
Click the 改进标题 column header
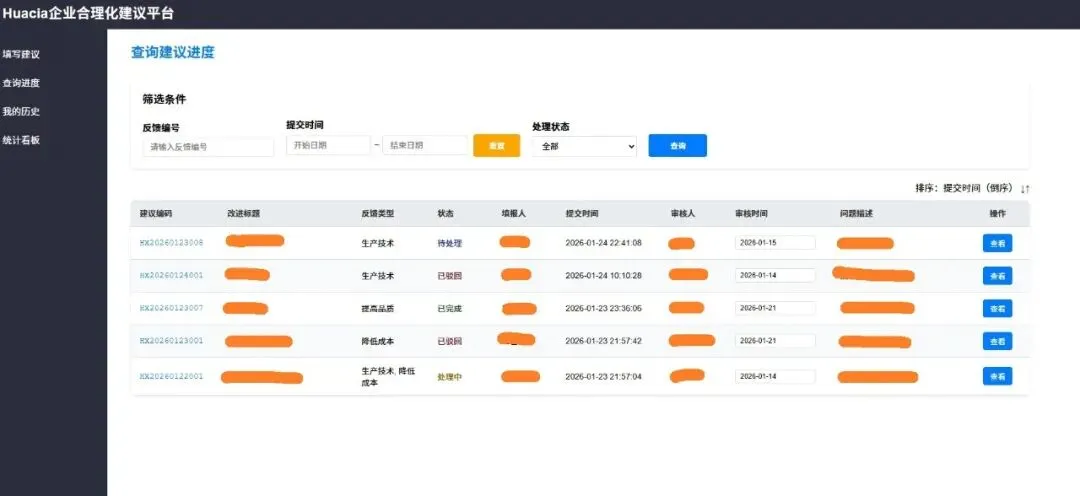243,214
